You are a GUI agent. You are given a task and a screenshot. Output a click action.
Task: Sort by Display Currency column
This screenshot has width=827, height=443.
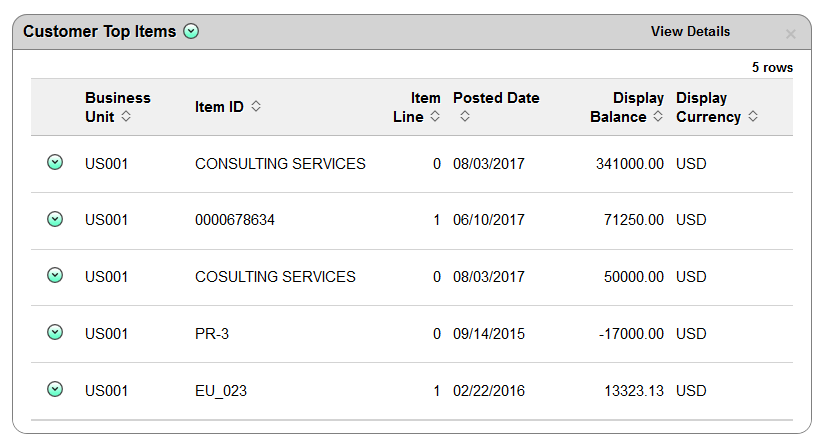753,116
